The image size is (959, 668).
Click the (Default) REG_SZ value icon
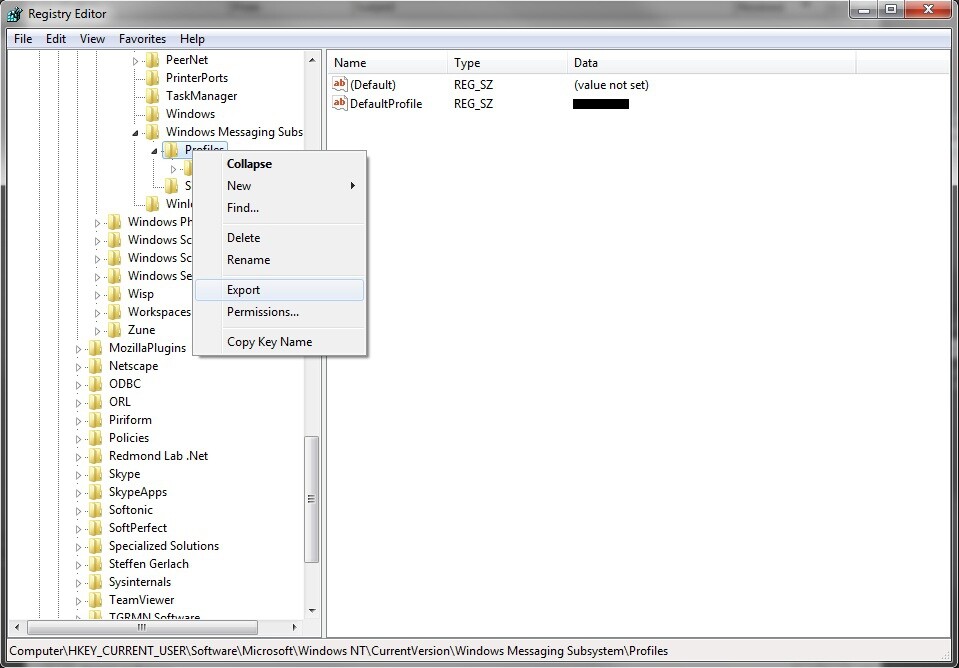pyautogui.click(x=339, y=85)
